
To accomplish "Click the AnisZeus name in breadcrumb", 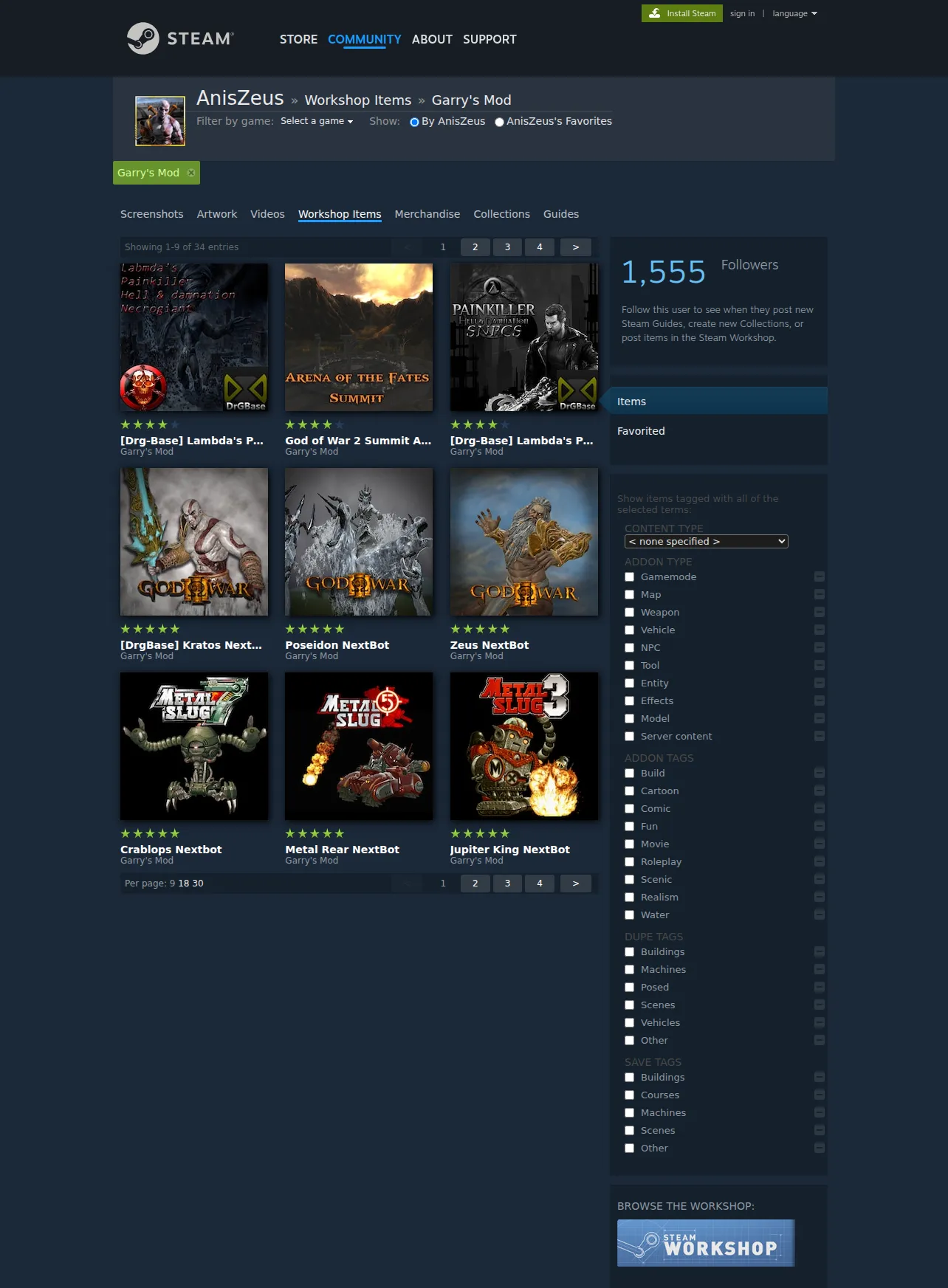I will point(240,98).
